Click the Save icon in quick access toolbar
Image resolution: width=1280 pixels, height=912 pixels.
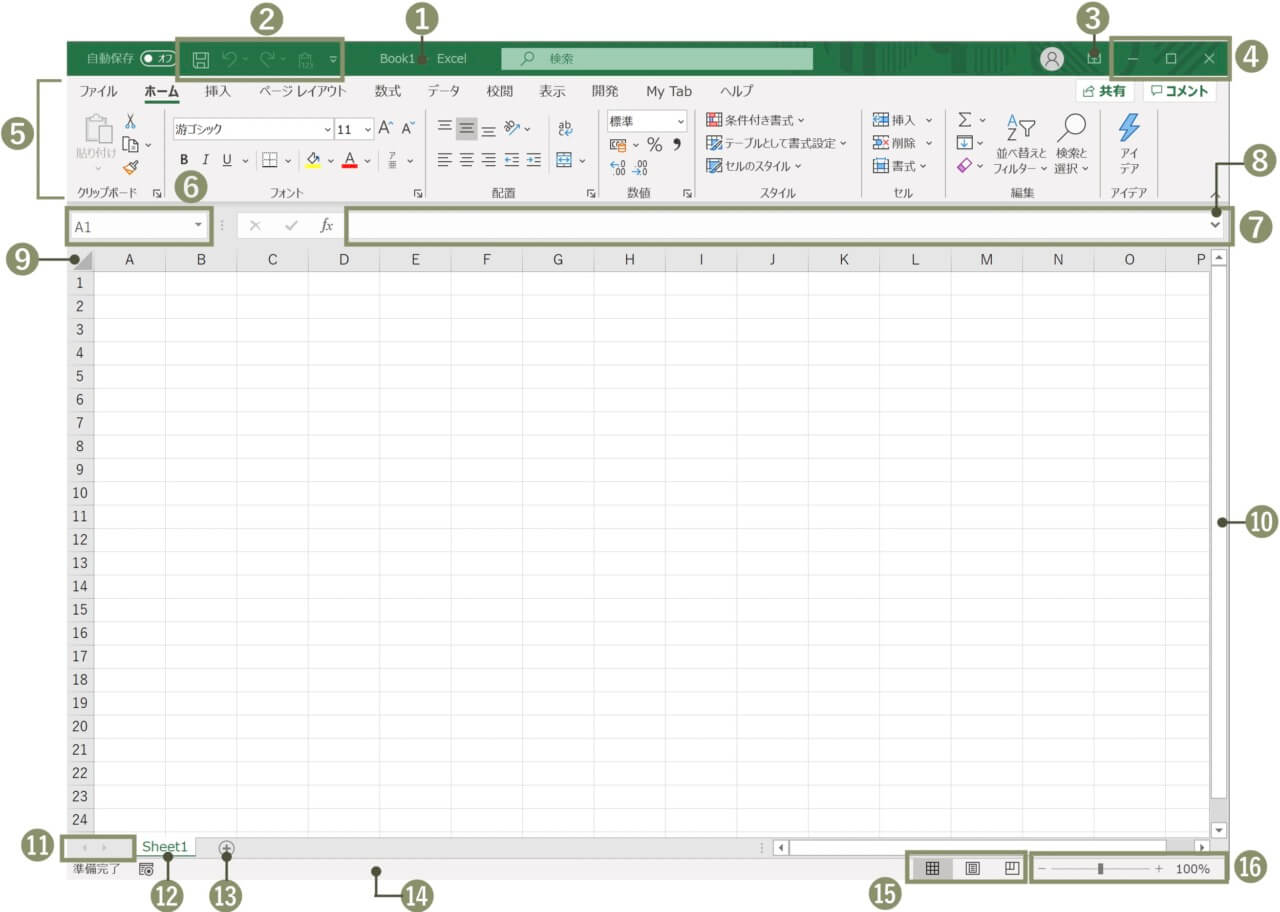click(201, 60)
